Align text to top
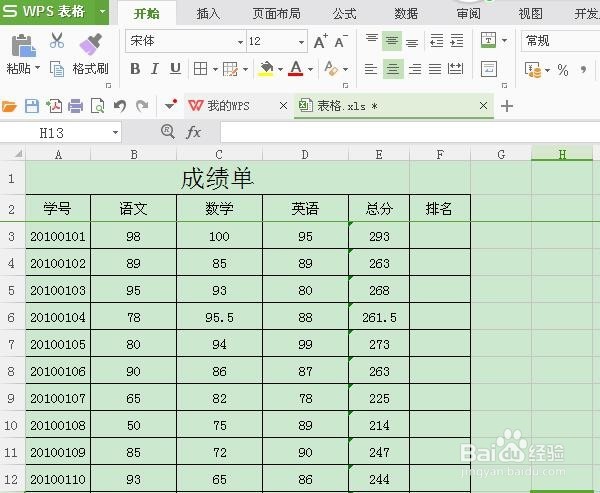 pos(372,41)
